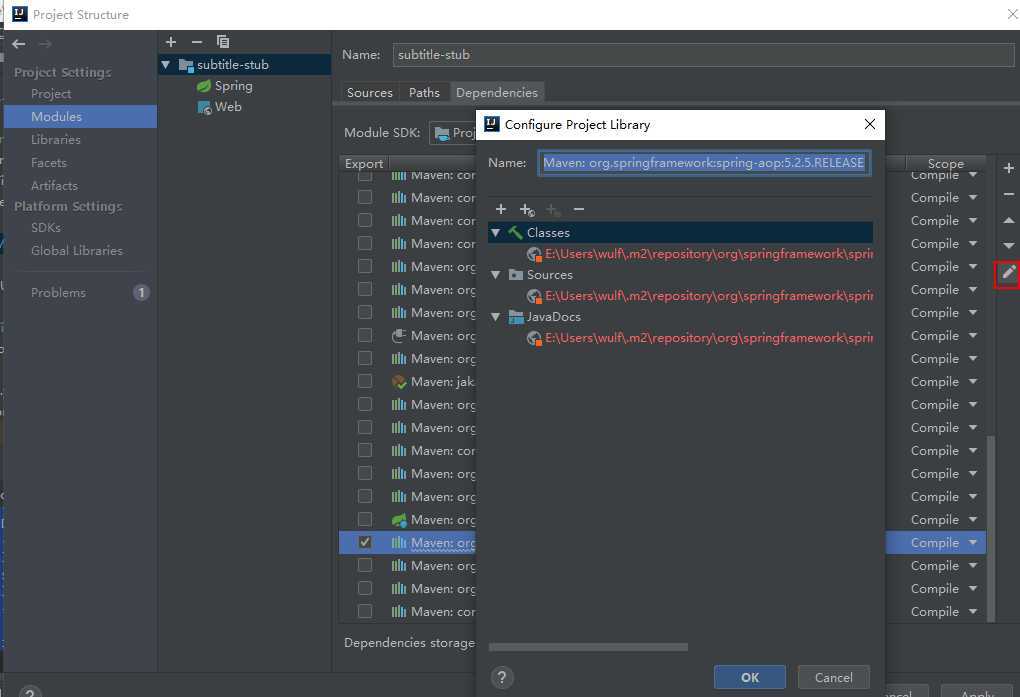Switch to the Dependencies tab
The width and height of the screenshot is (1020, 697).
click(497, 92)
